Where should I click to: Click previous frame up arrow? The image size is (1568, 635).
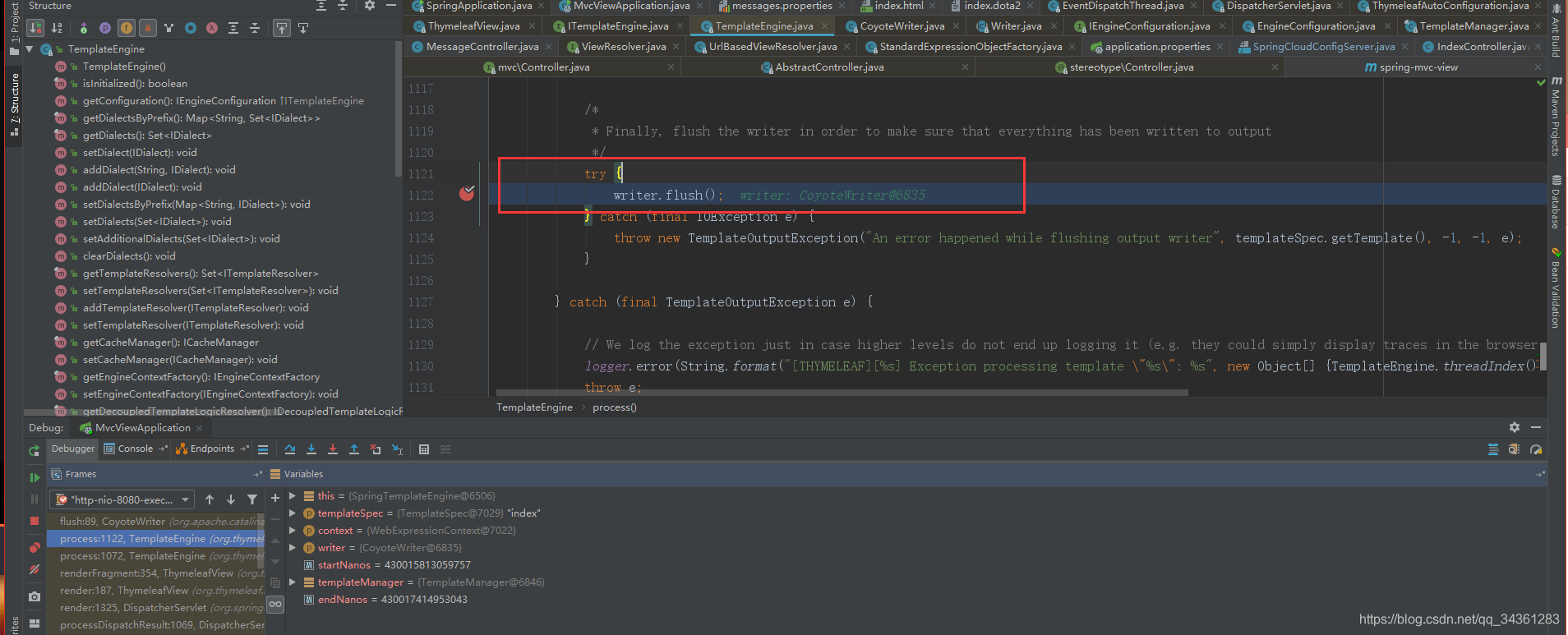210,499
